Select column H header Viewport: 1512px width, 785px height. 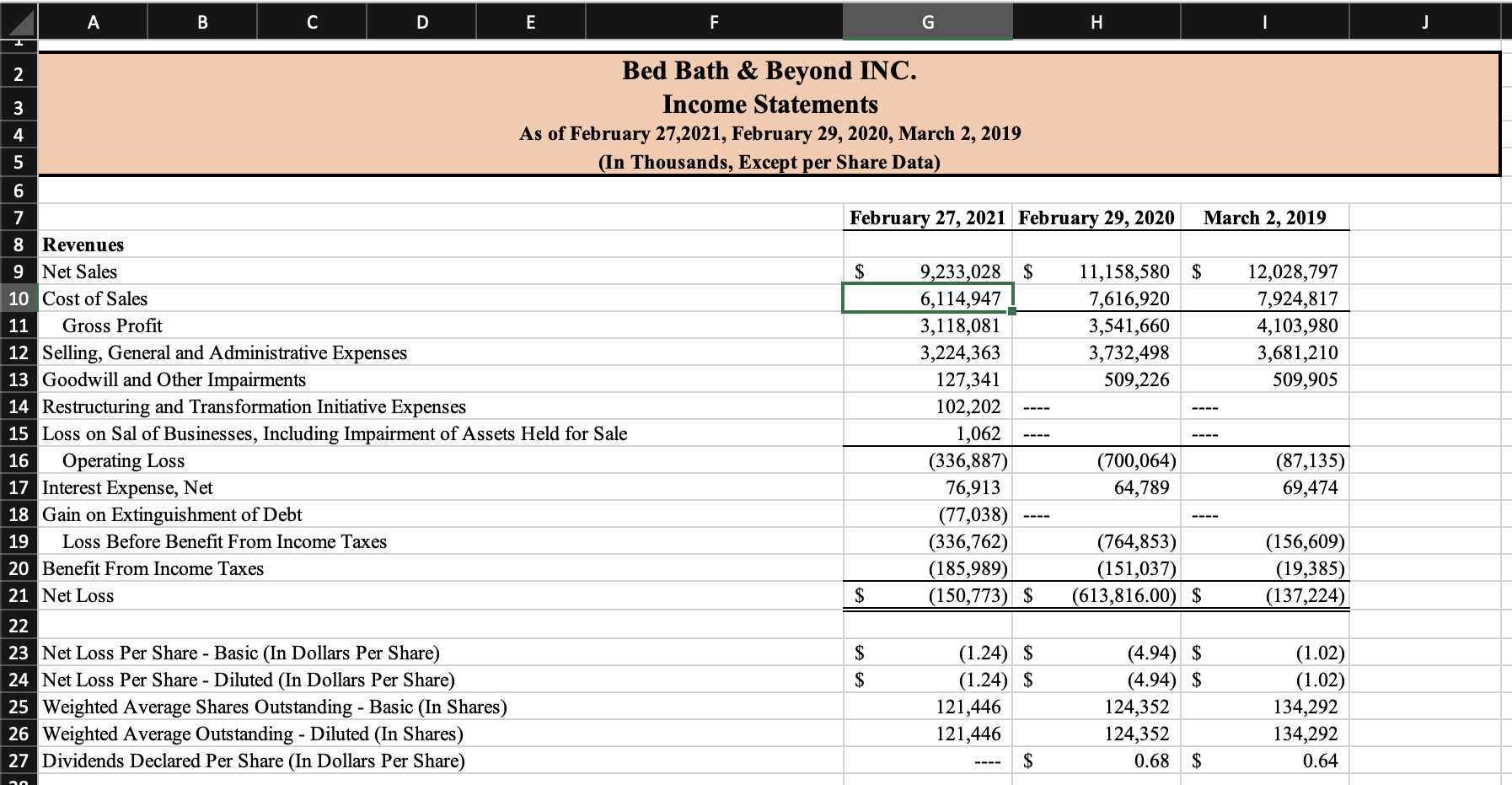[1096, 23]
